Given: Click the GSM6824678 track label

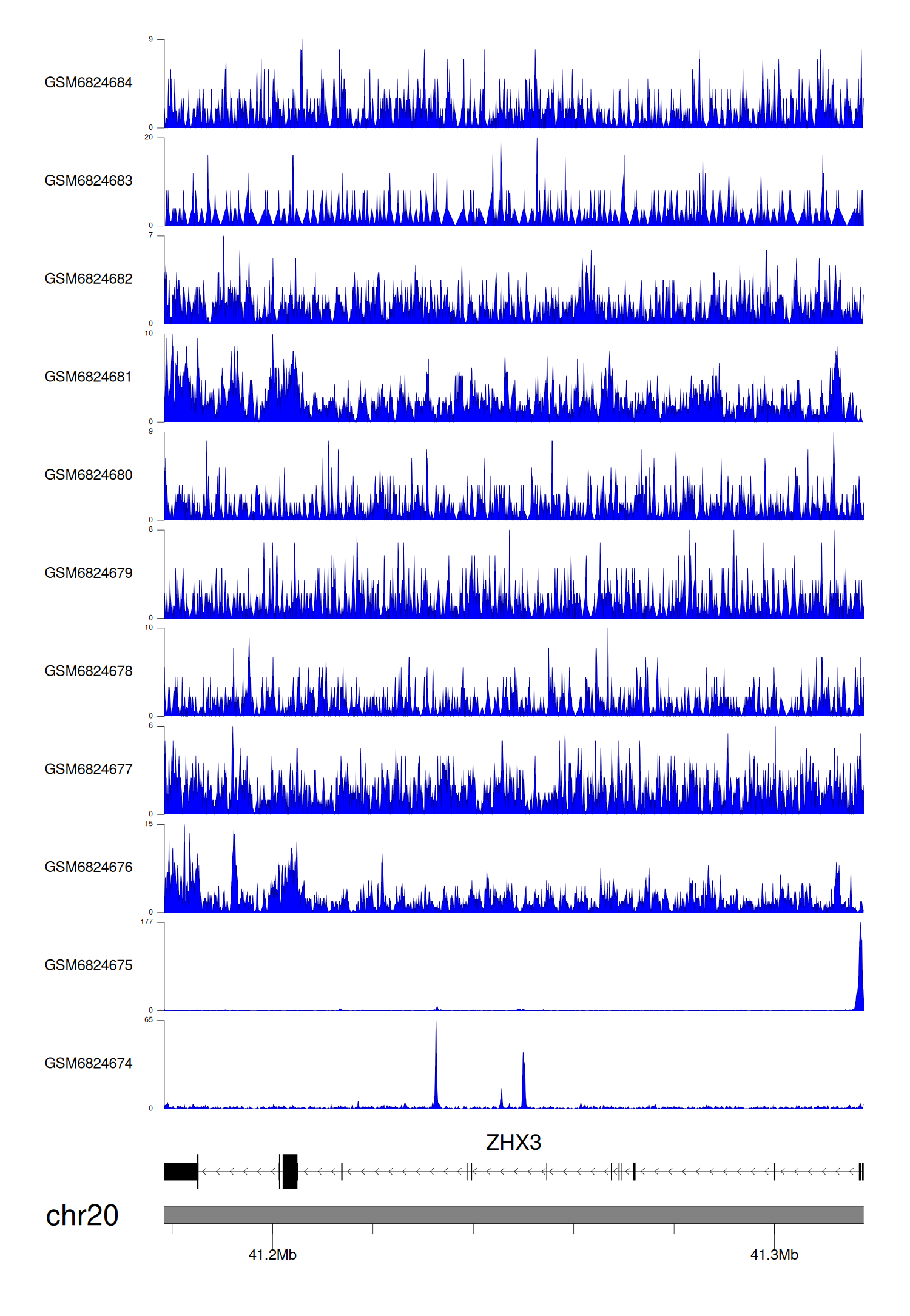Looking at the screenshot, I should point(89,671).
